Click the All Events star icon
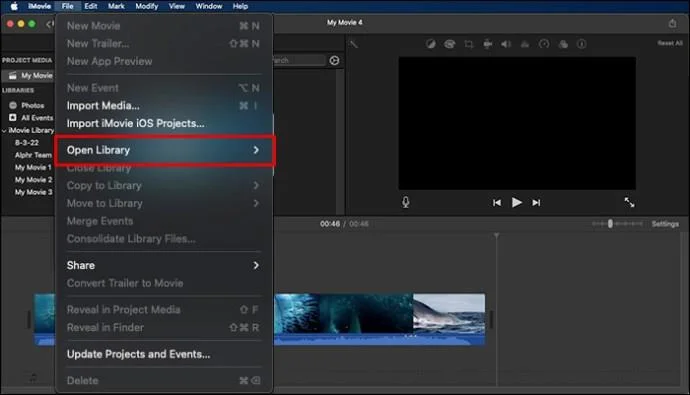Viewport: 690px width, 395px height. pos(13,117)
